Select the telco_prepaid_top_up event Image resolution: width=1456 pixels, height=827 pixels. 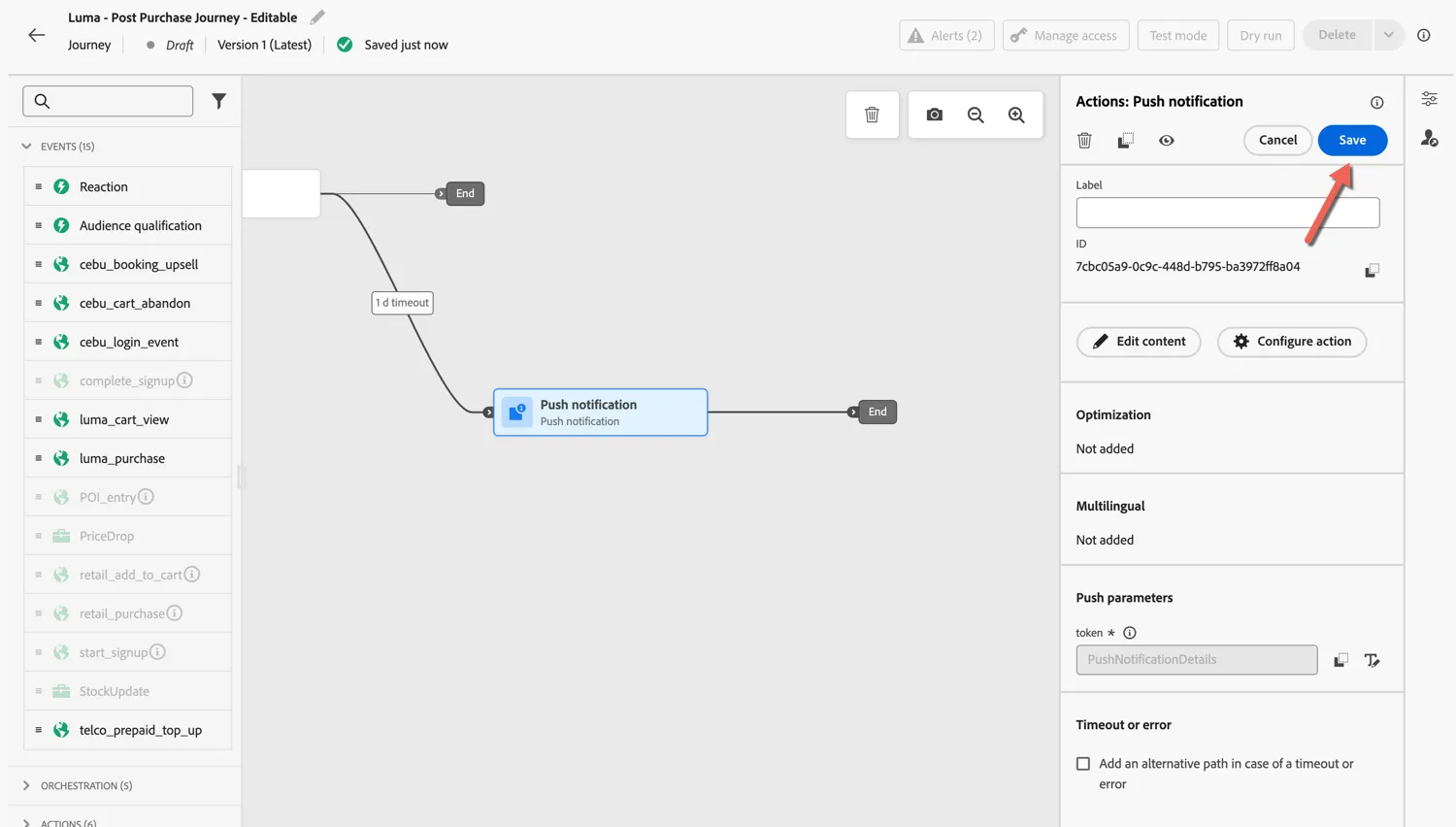127,730
